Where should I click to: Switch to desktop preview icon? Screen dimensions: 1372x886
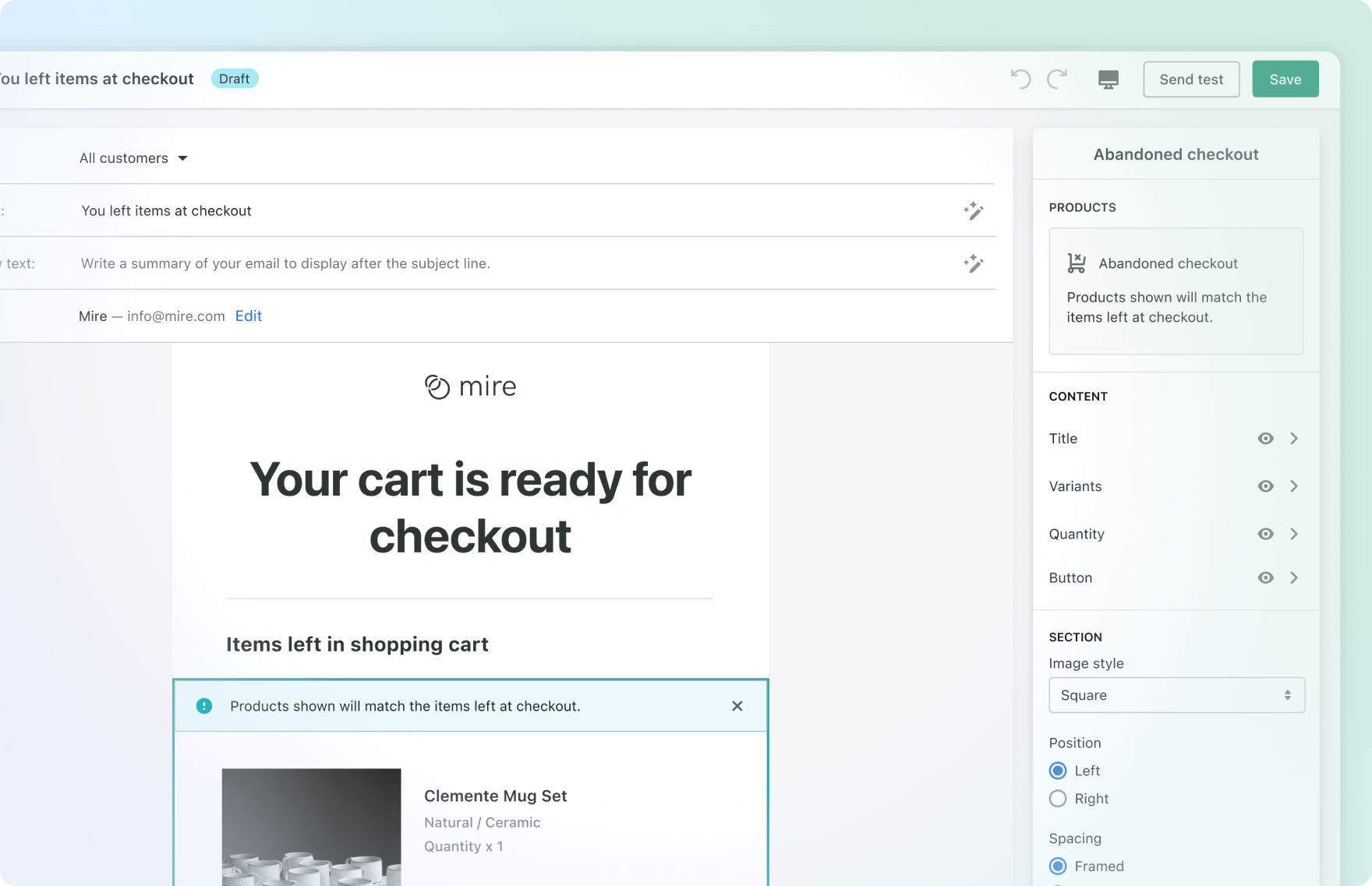[1108, 79]
